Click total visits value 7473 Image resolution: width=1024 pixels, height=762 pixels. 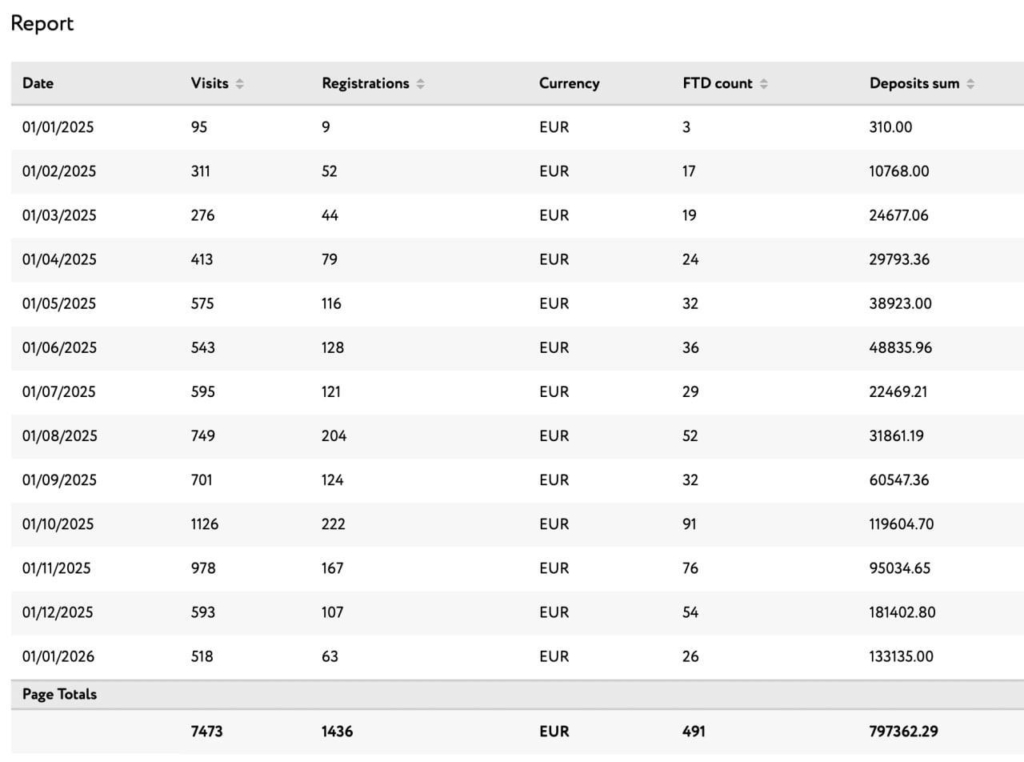click(207, 732)
